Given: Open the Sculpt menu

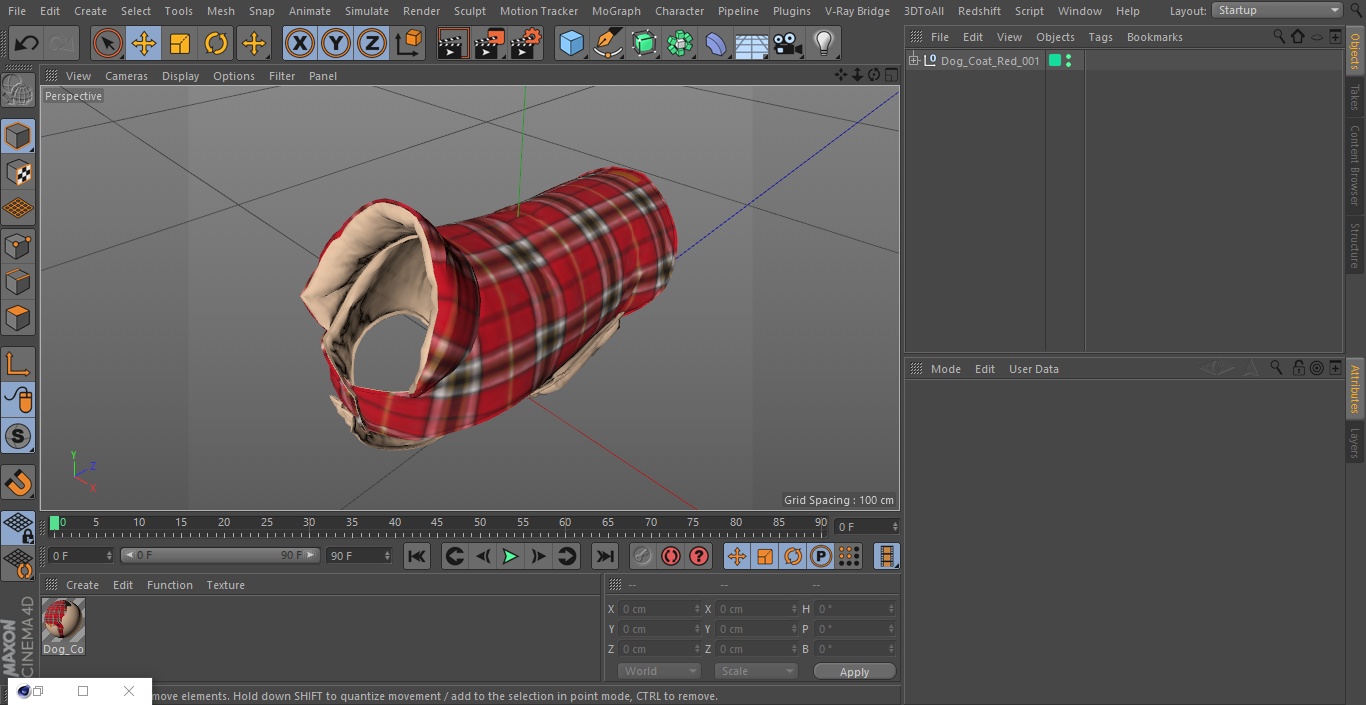Looking at the screenshot, I should point(469,11).
